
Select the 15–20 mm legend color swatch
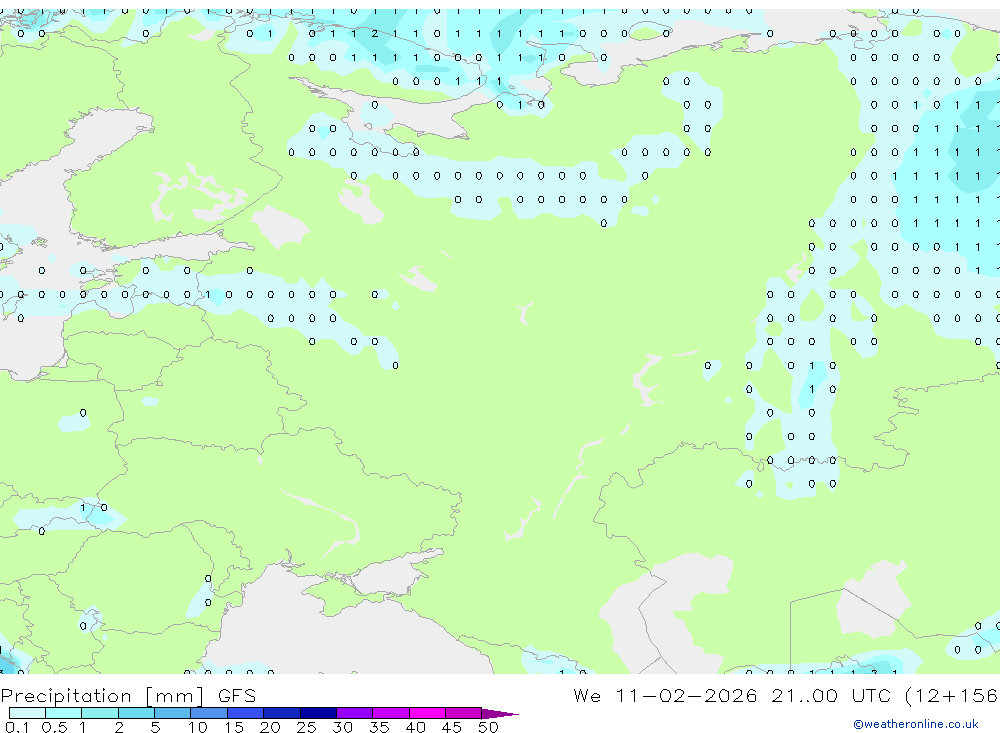tap(245, 713)
